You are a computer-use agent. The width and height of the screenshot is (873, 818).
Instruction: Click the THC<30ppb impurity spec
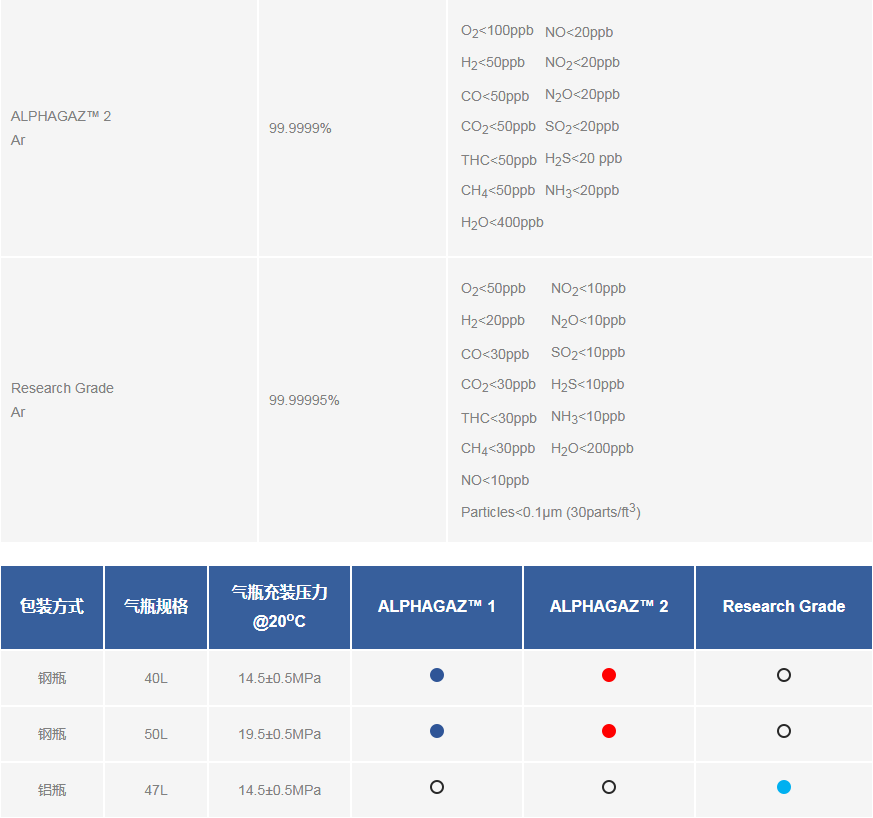[x=499, y=418]
